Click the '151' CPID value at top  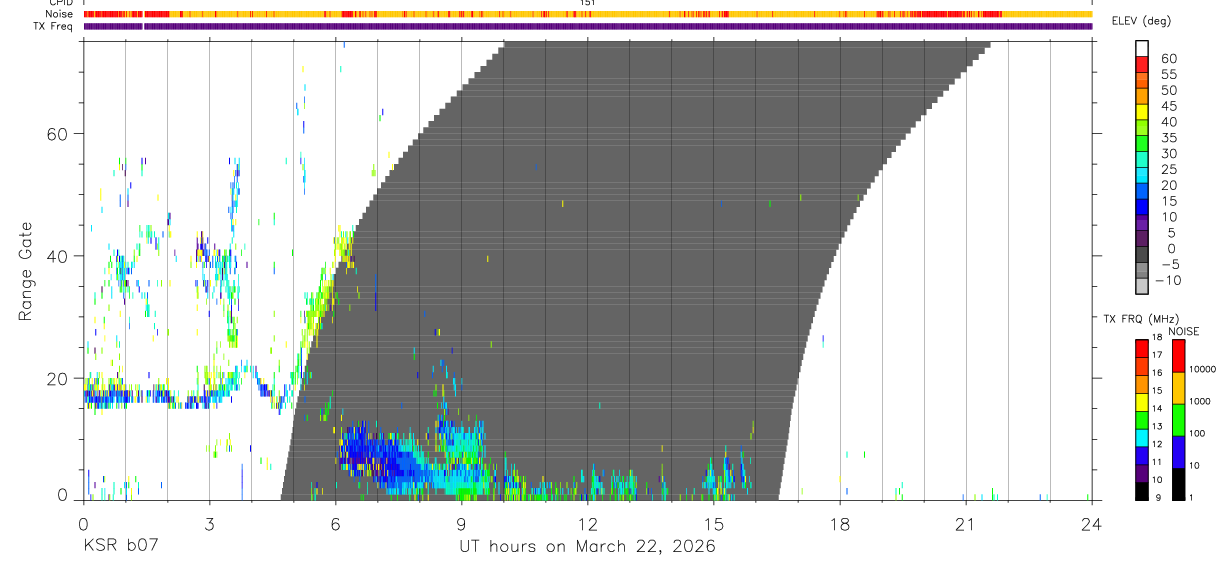[x=588, y=3]
